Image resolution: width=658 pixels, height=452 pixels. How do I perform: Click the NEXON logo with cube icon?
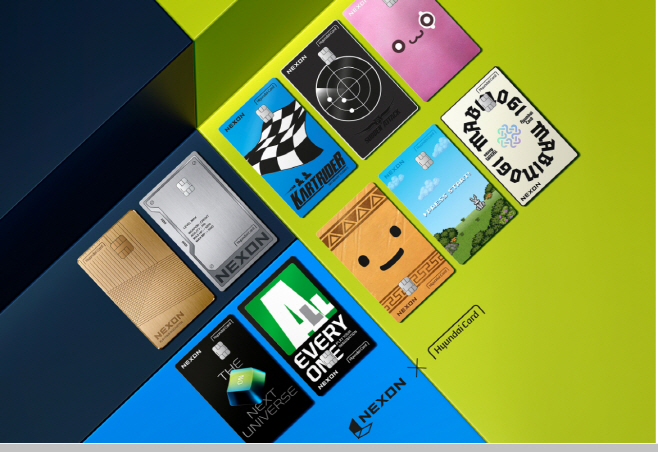pos(378,408)
